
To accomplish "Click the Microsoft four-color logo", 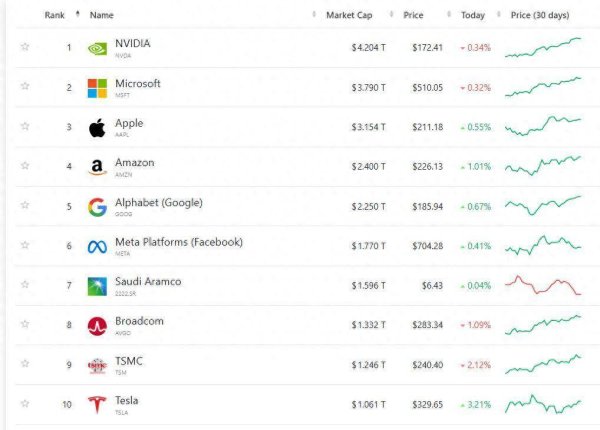I will (97, 88).
